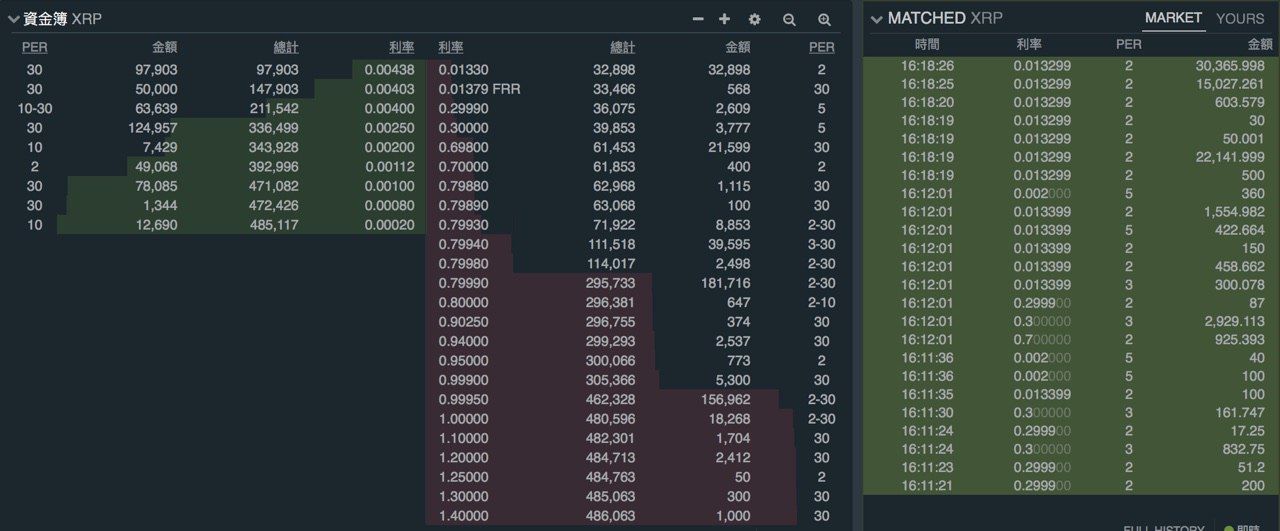This screenshot has width=1280, height=531.
Task: Click the 181,716 offer amount cell
Action: coord(726,283)
